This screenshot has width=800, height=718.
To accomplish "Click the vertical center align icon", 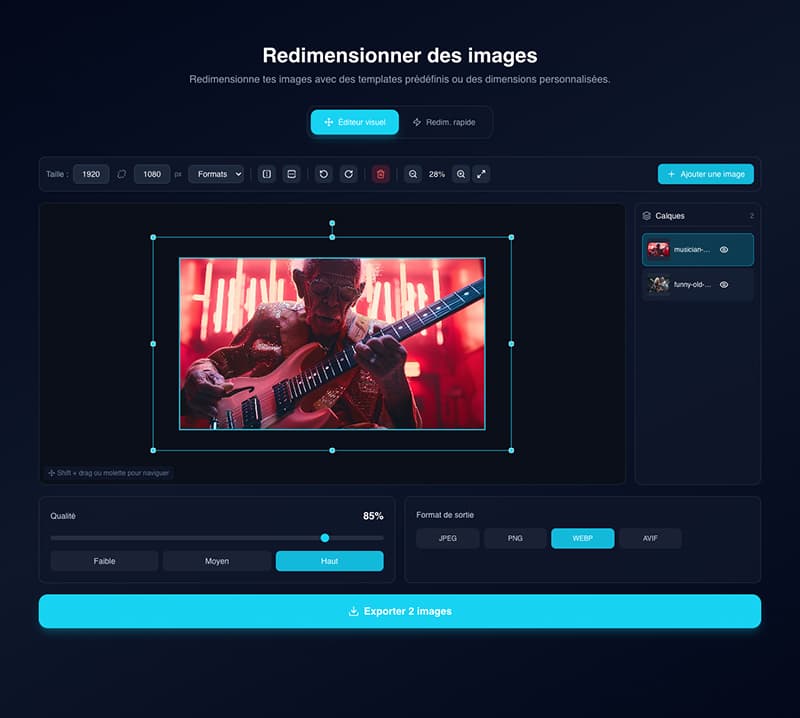I will pyautogui.click(x=291, y=174).
